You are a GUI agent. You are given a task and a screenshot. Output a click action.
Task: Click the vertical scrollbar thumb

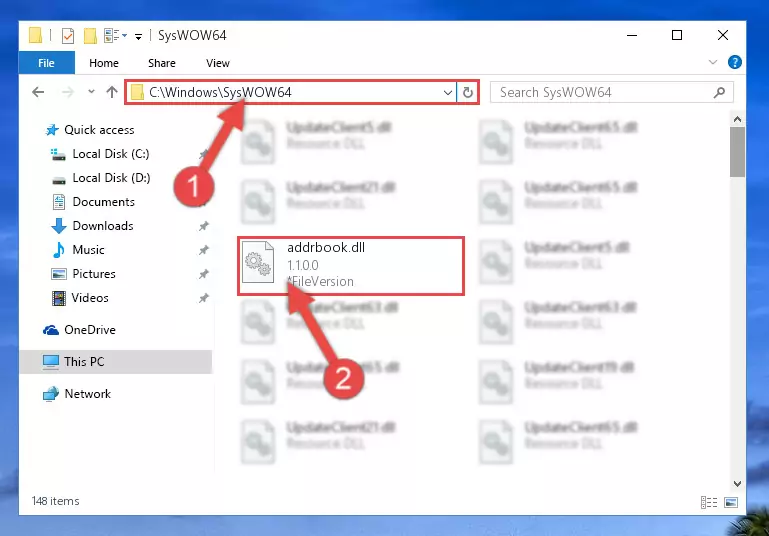tap(737, 152)
